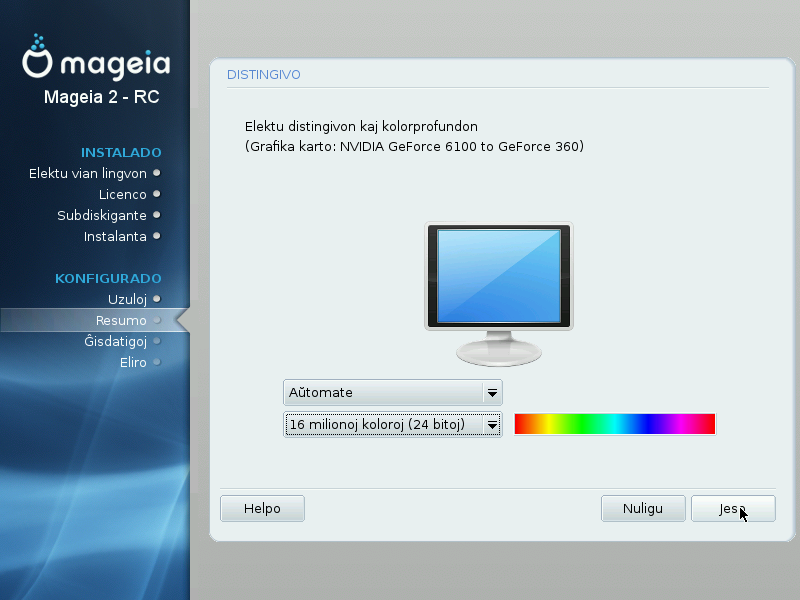
Task: Select the Subdiskigante step
Action: 102,215
